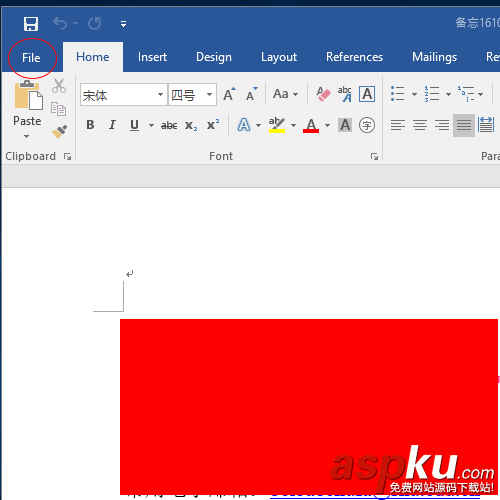
Task: Align text right
Action: 442,125
